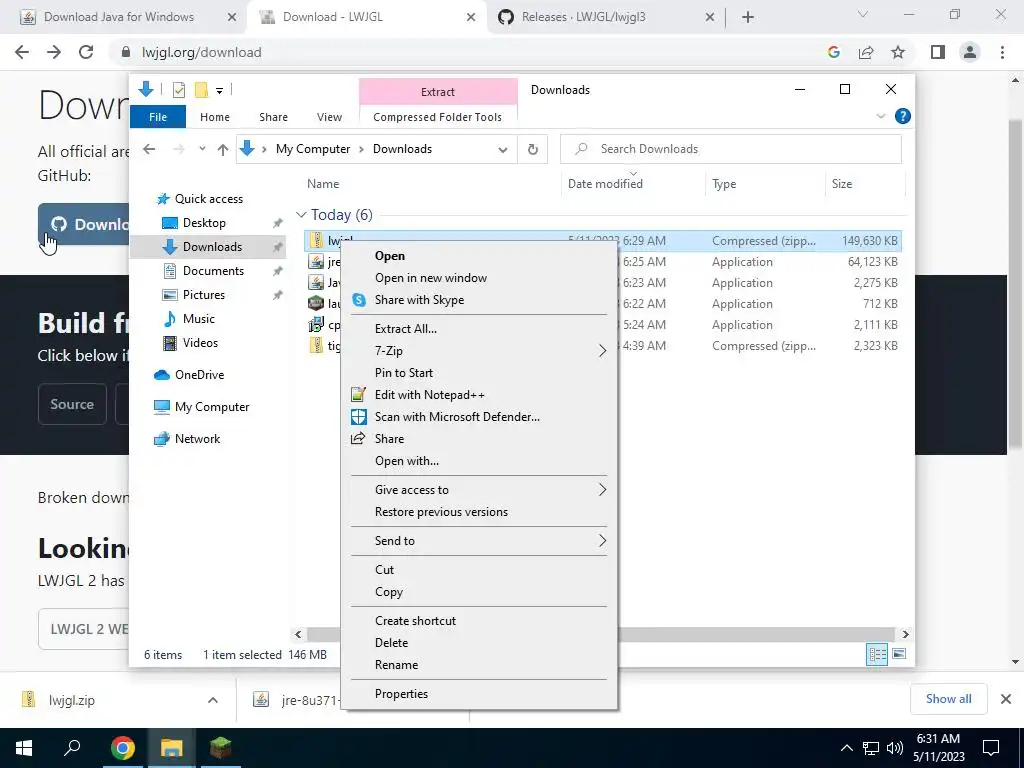Open Minecraft from the taskbar
This screenshot has width=1024, height=768.
coord(221,748)
